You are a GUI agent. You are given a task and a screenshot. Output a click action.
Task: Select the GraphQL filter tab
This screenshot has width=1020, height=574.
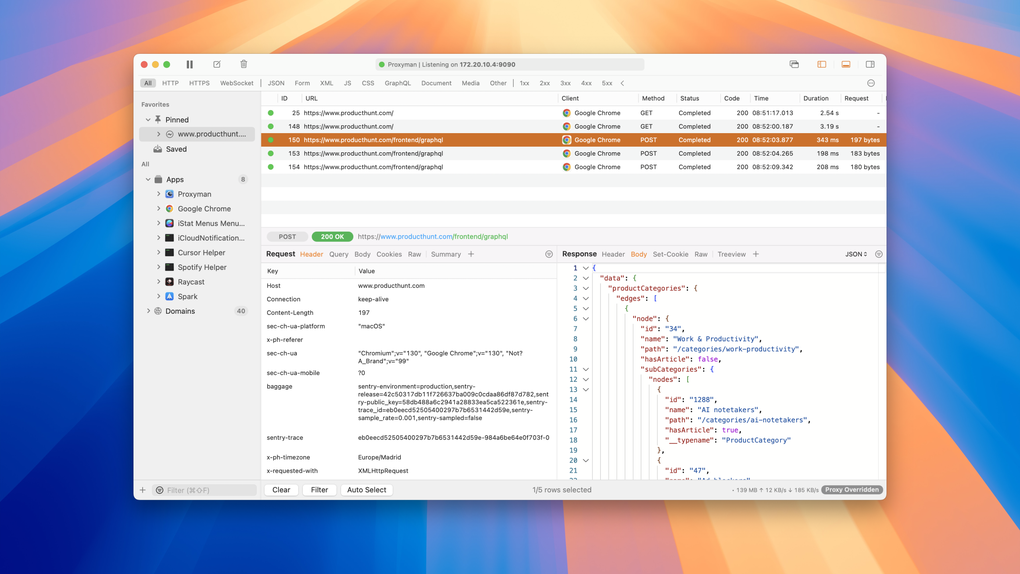pos(397,83)
